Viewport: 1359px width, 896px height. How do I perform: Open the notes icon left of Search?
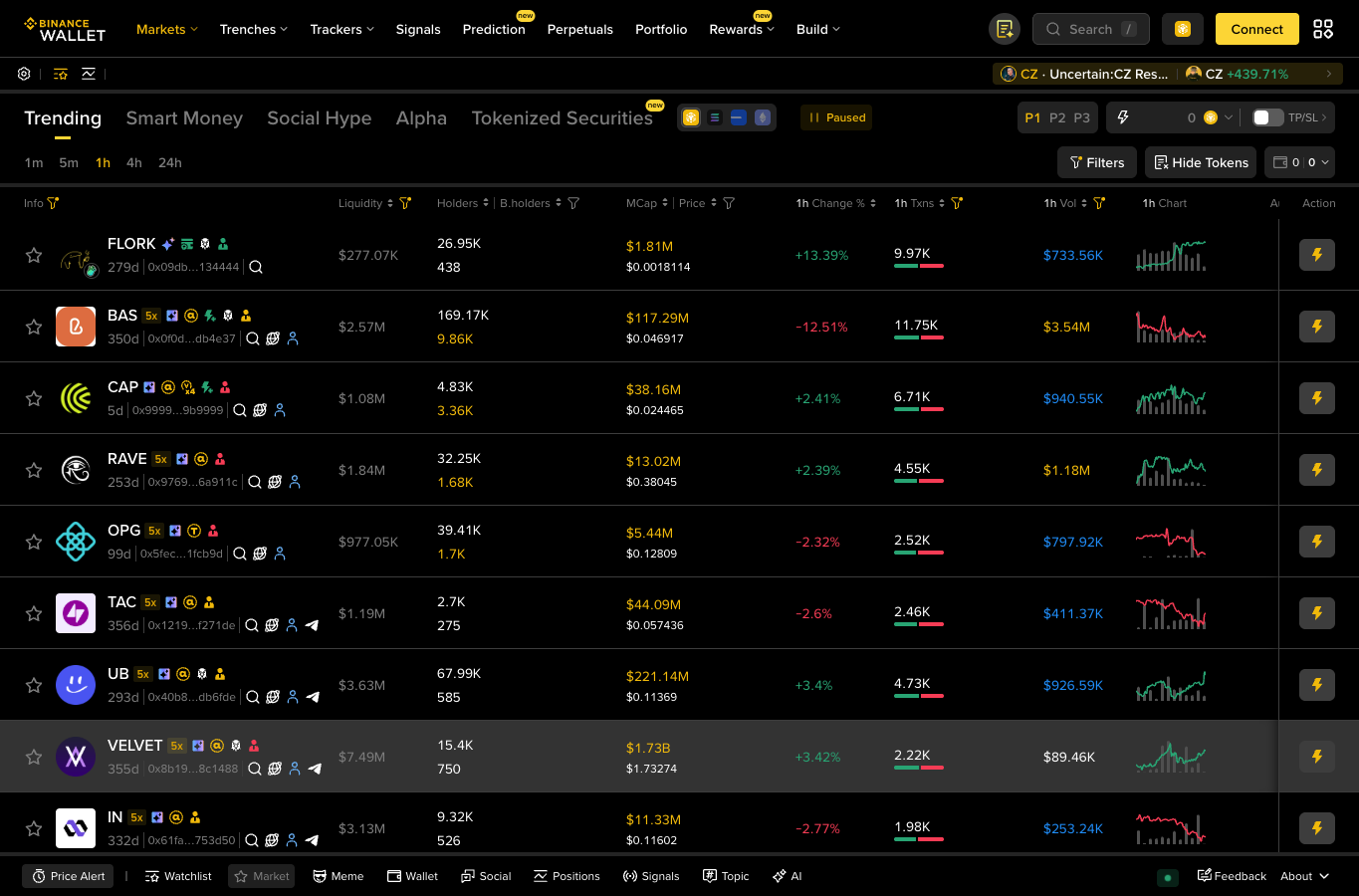1005,29
